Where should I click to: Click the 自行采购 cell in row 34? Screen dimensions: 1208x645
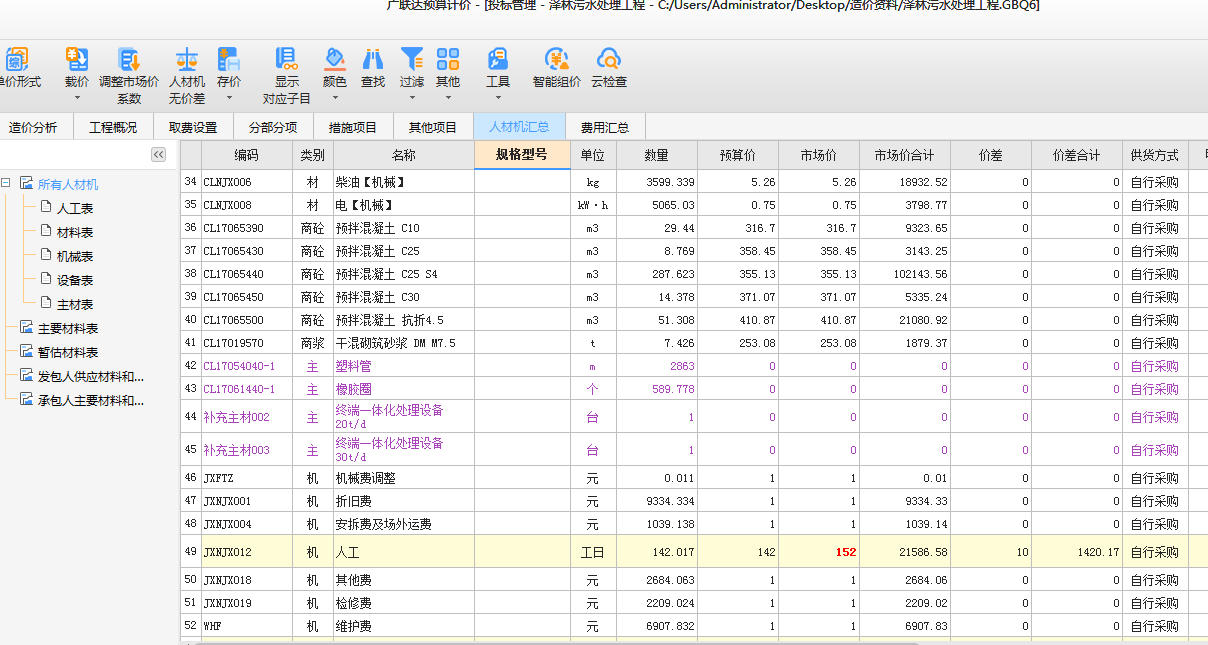1154,182
